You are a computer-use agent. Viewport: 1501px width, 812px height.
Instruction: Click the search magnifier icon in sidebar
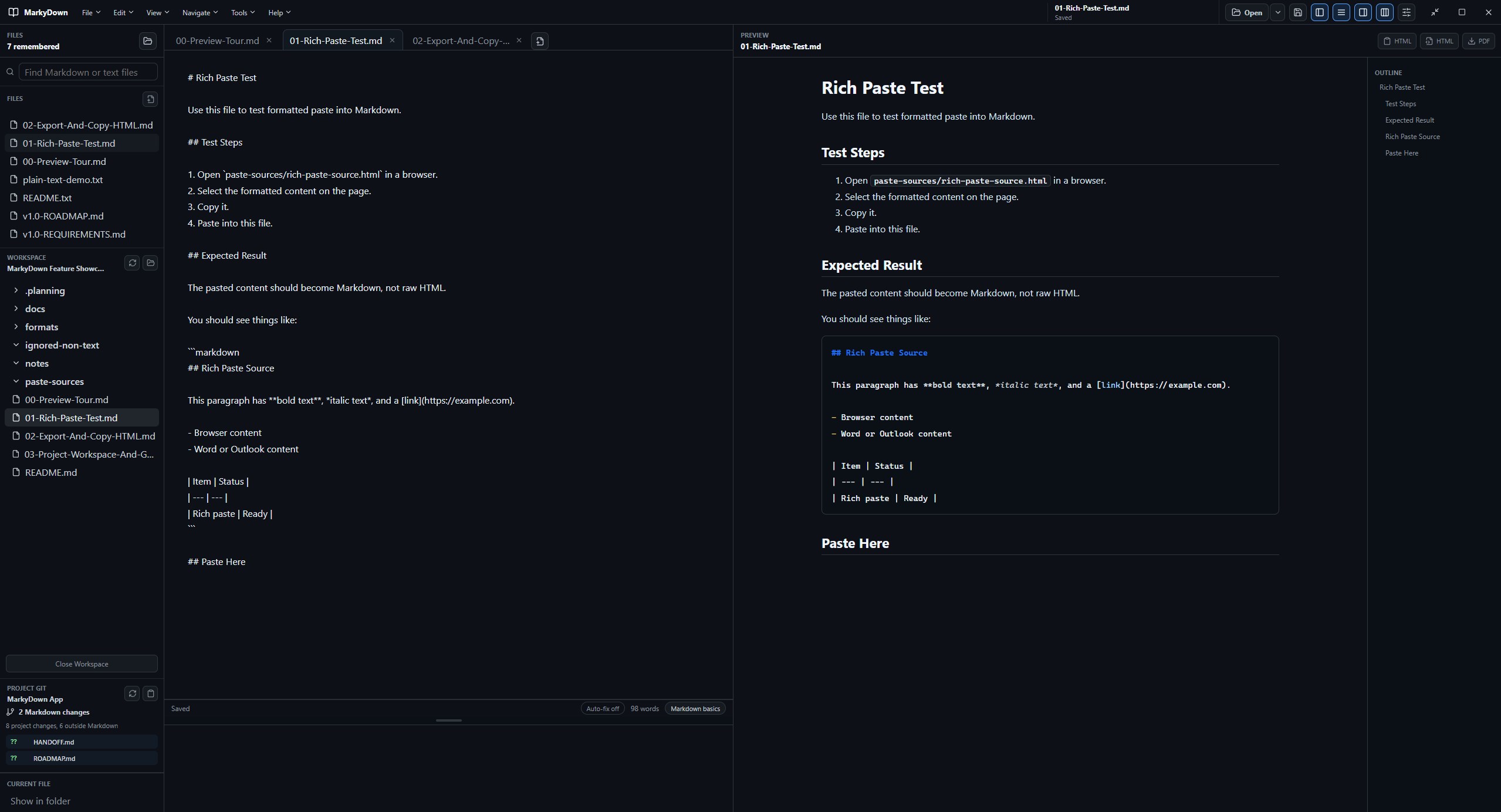(10, 72)
